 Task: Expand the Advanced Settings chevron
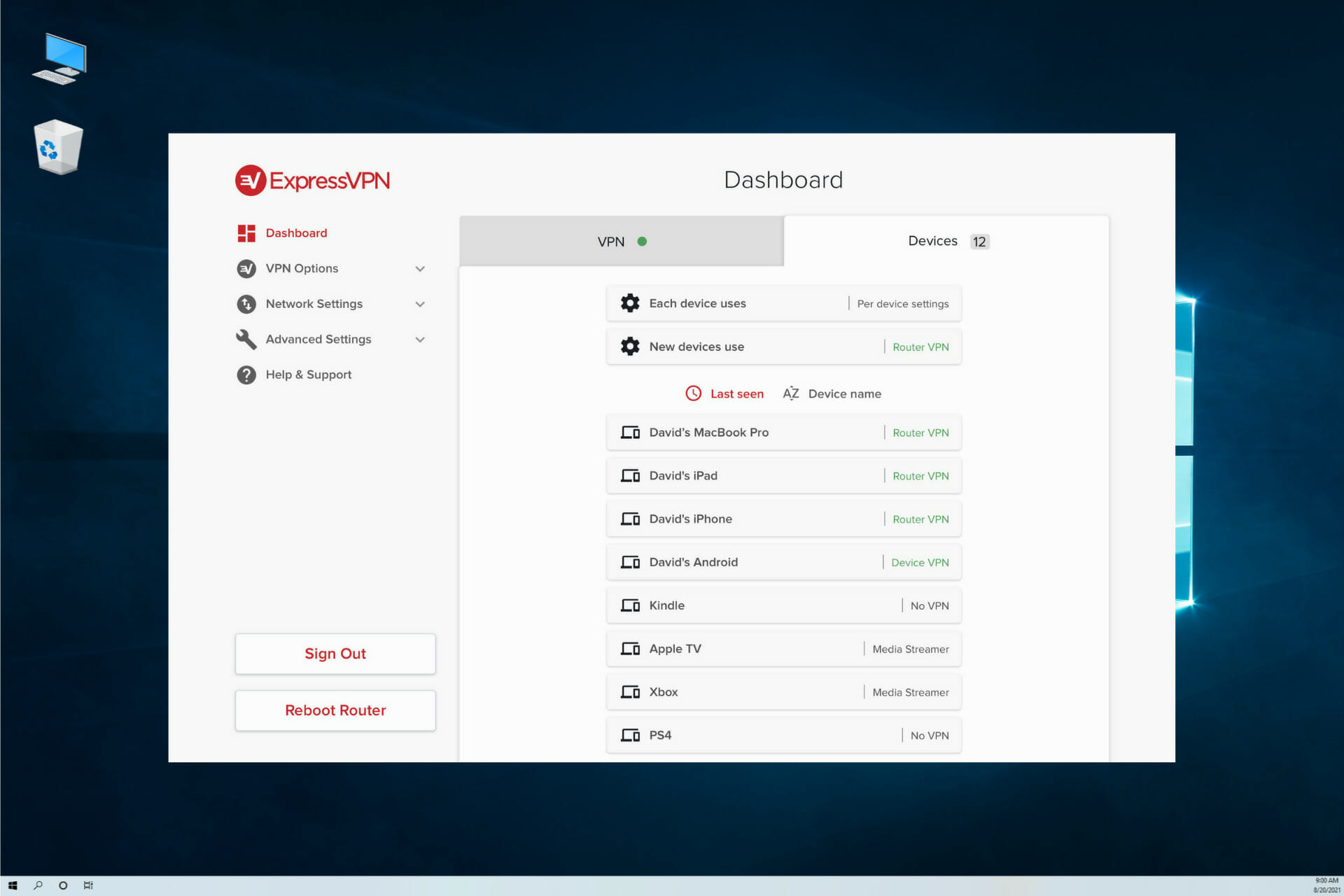pos(420,339)
